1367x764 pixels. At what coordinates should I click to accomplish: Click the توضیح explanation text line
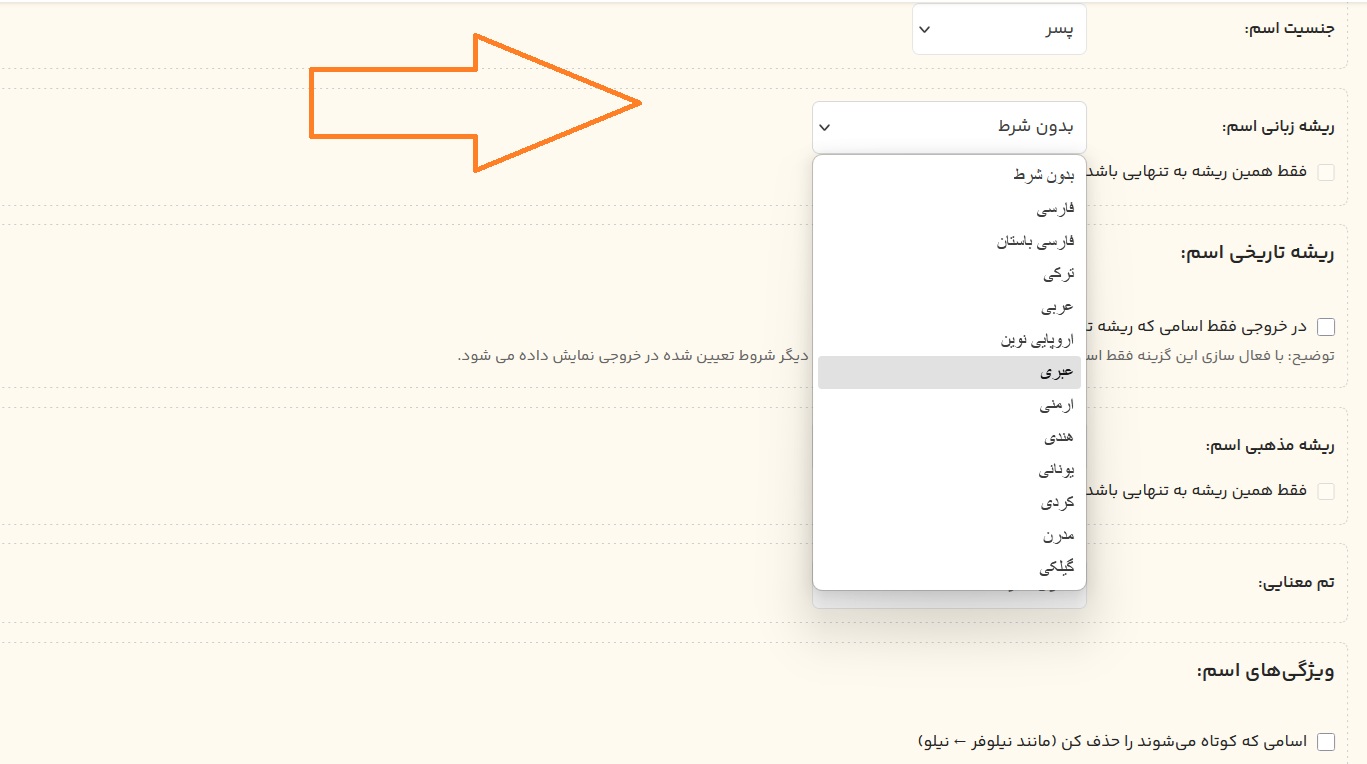click(x=897, y=355)
